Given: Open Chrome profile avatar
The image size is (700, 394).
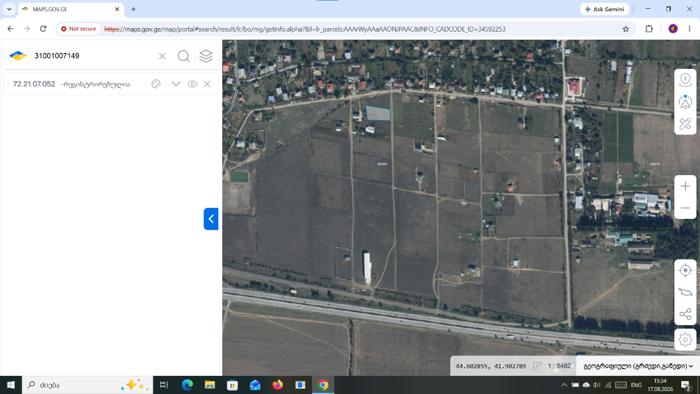Looking at the screenshot, I should click(x=673, y=29).
